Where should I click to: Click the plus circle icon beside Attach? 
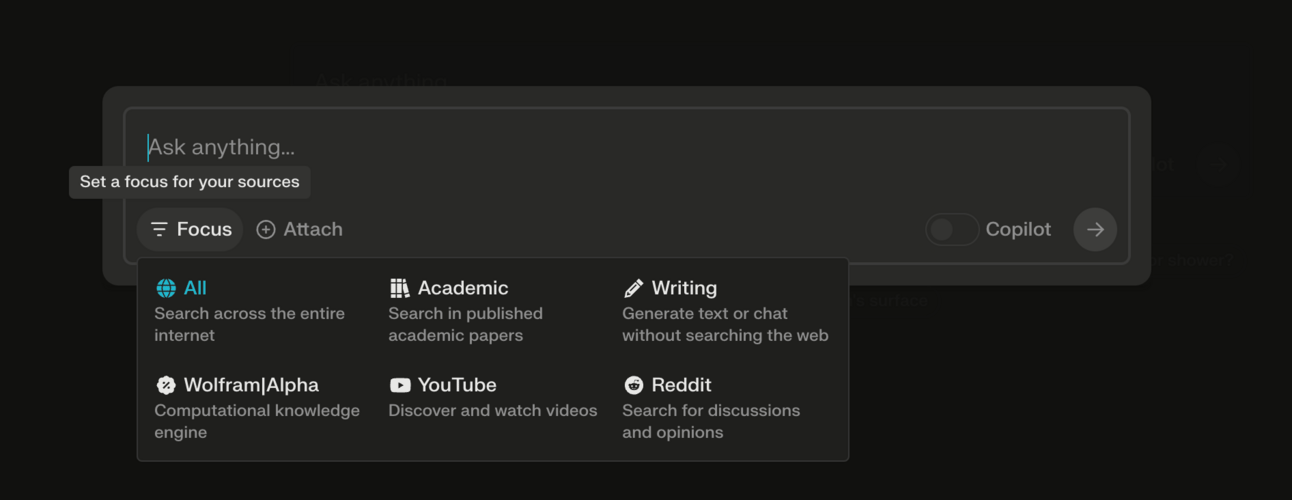pyautogui.click(x=266, y=230)
